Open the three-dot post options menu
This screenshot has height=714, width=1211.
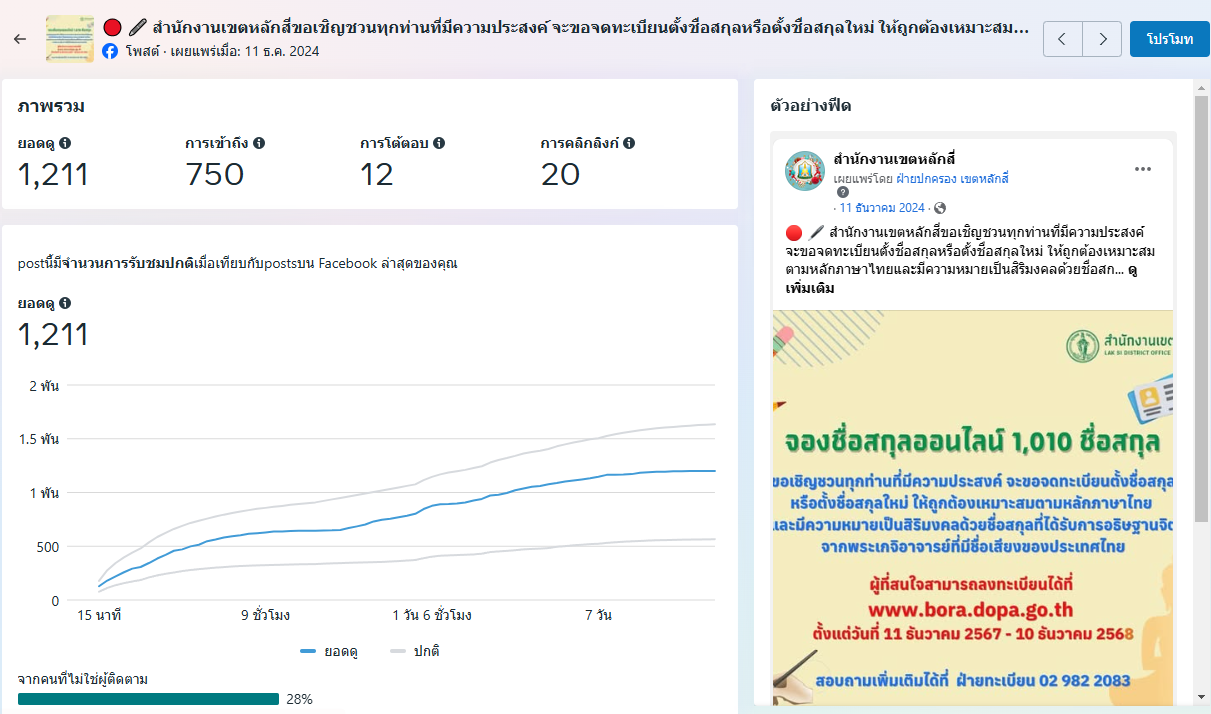click(x=1143, y=169)
